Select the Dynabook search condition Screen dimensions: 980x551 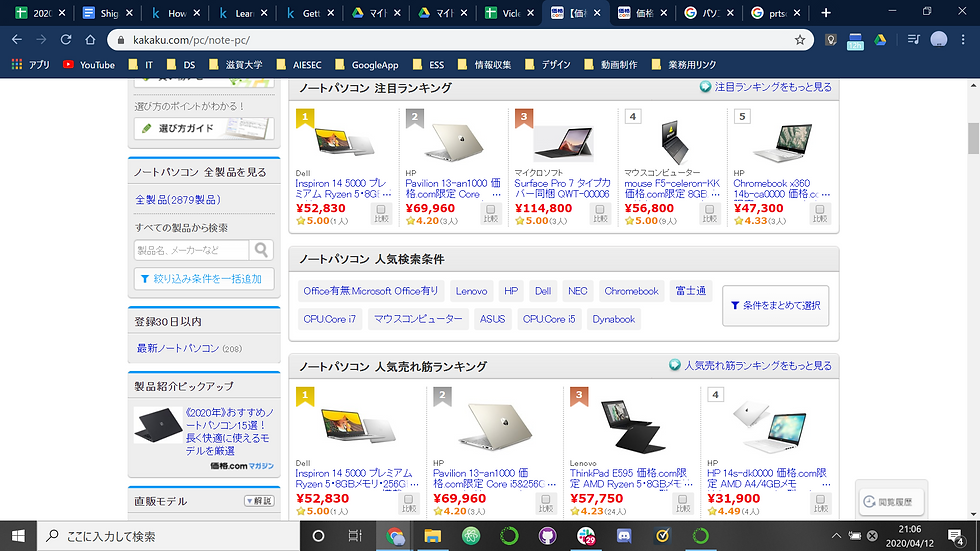[614, 319]
